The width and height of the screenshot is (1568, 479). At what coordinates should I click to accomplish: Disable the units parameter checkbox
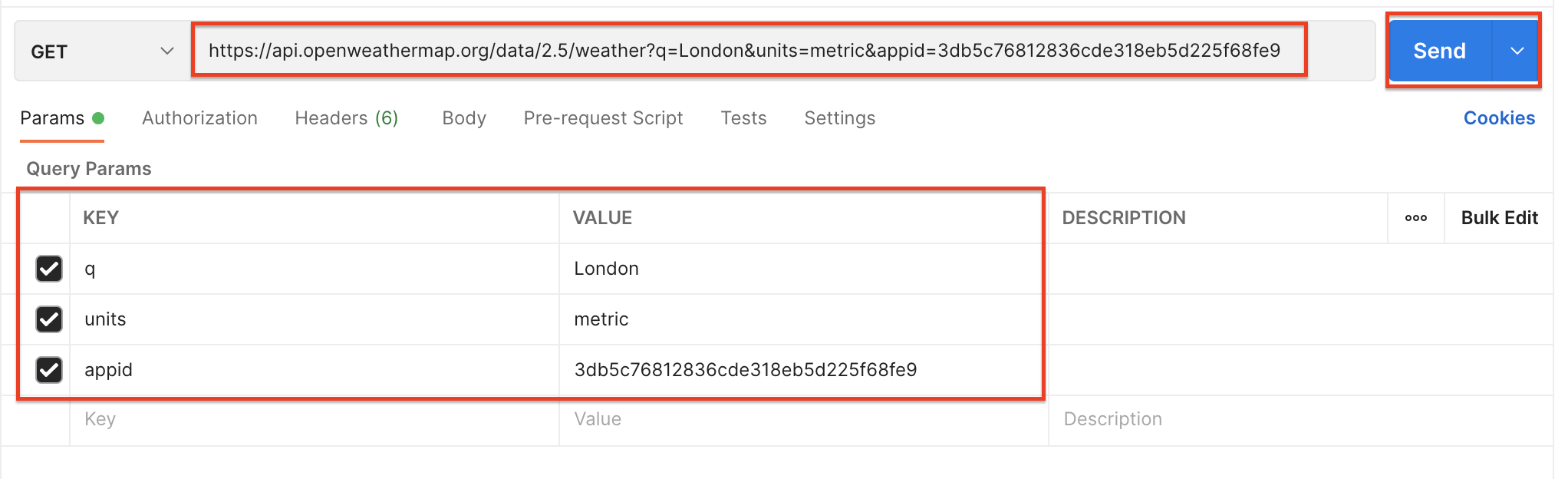[x=49, y=319]
